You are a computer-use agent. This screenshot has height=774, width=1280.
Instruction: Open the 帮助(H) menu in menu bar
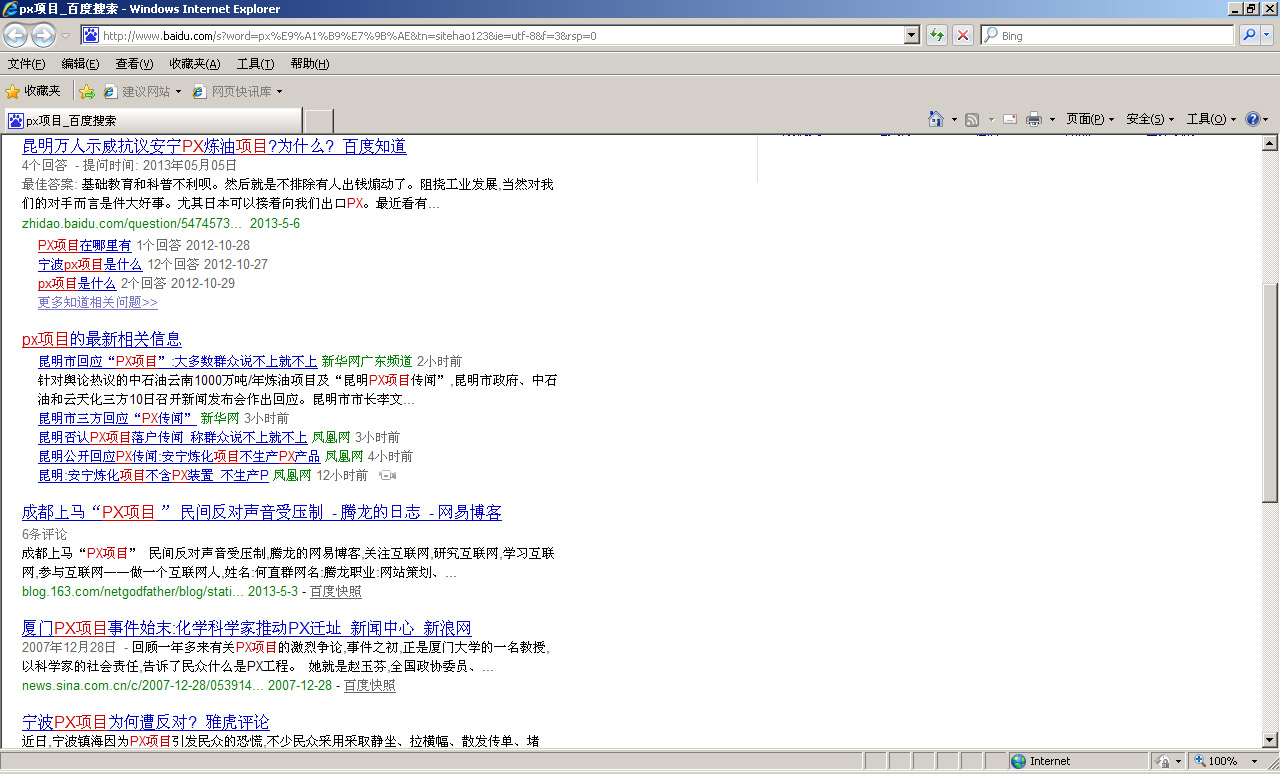tap(309, 64)
